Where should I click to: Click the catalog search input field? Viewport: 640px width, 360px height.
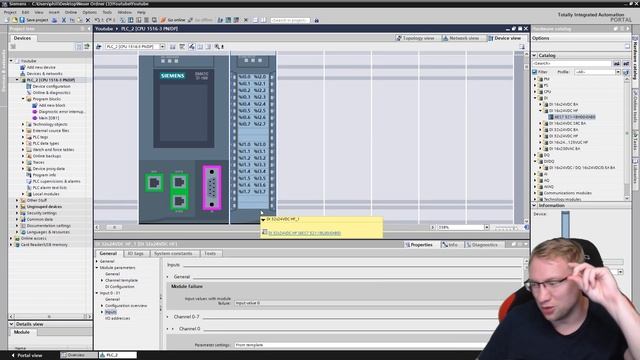pyautogui.click(x=571, y=64)
